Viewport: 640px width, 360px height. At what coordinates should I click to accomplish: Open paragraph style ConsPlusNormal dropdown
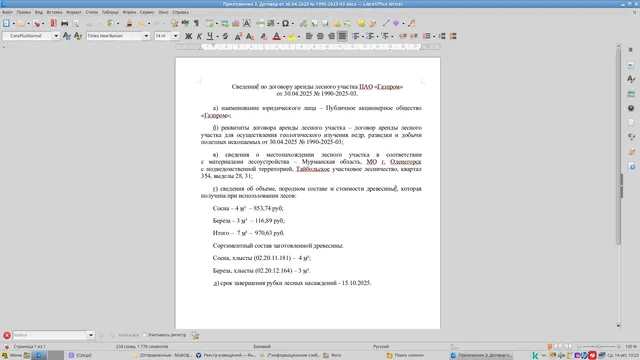pos(56,36)
